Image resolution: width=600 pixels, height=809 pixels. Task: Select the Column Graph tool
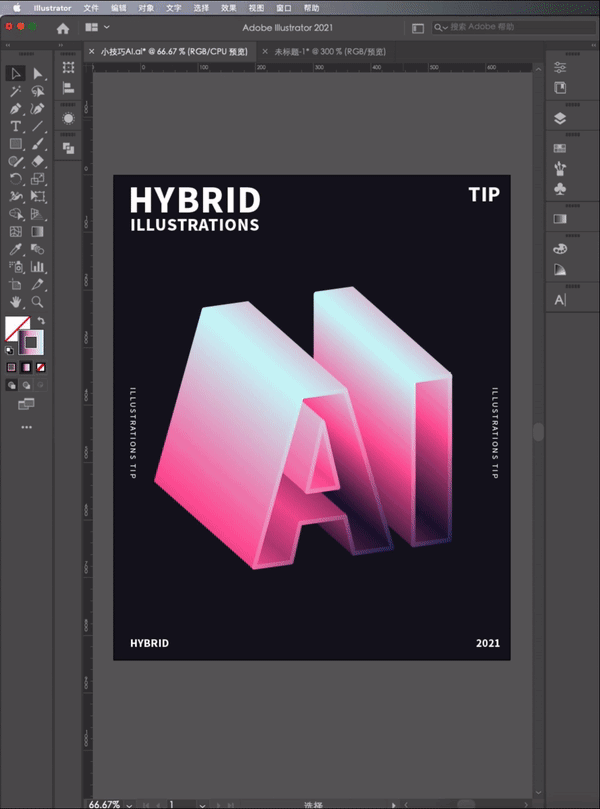tap(37, 267)
